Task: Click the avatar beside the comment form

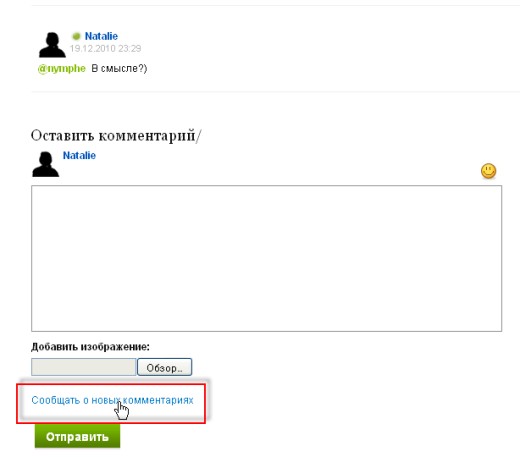Action: [x=45, y=164]
